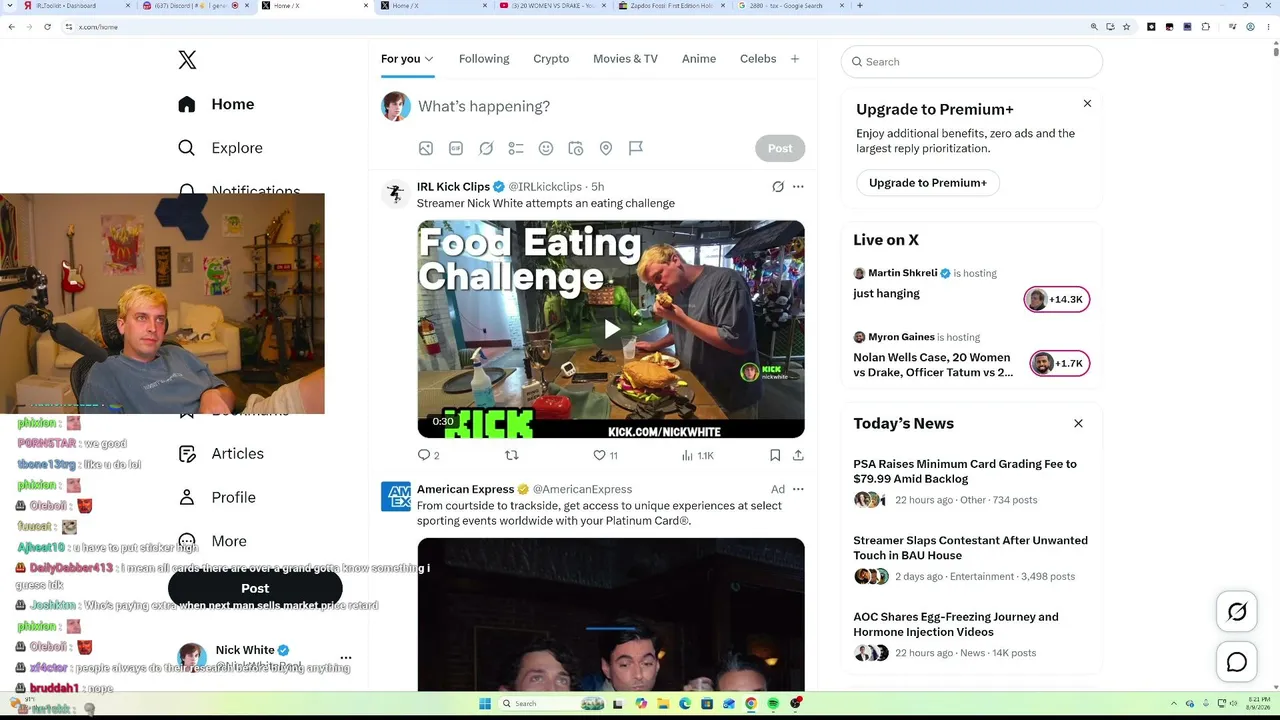Screen dimensions: 1280x720
Task: Click the flag icon in composer toolbar
Action: pos(636,148)
